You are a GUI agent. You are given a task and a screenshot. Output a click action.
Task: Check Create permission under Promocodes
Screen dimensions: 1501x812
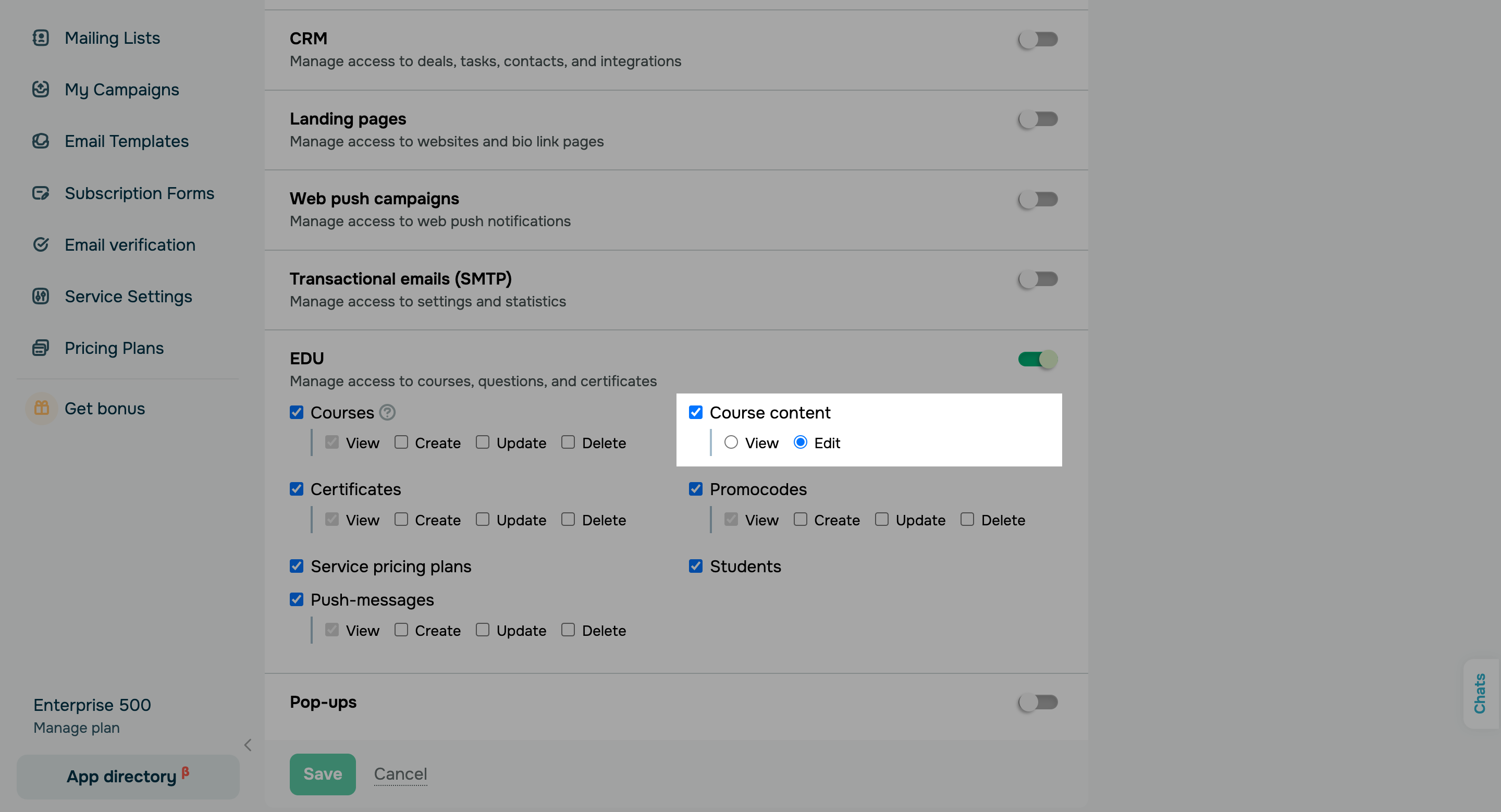pos(801,519)
